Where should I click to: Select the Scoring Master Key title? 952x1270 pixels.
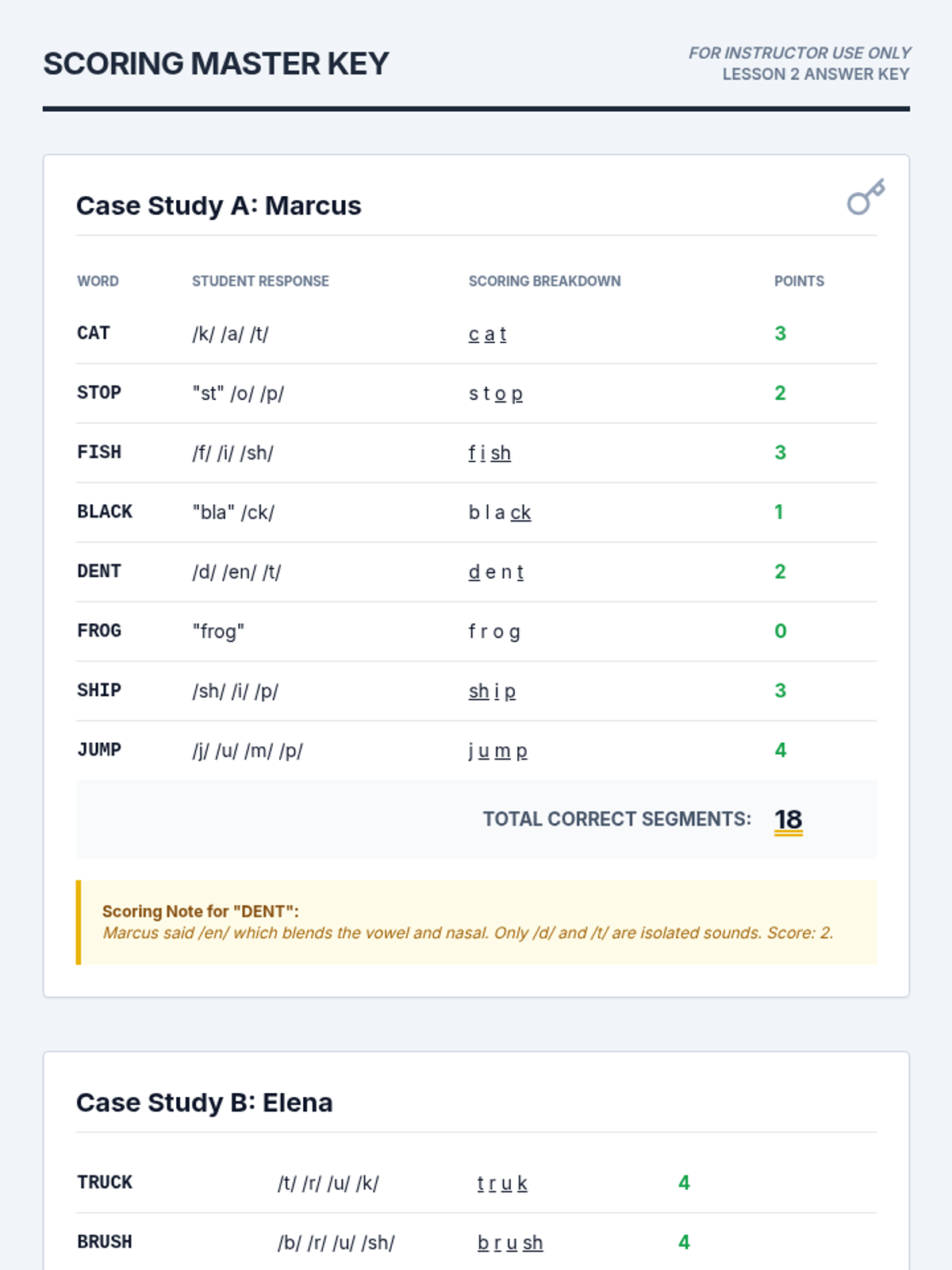[216, 63]
